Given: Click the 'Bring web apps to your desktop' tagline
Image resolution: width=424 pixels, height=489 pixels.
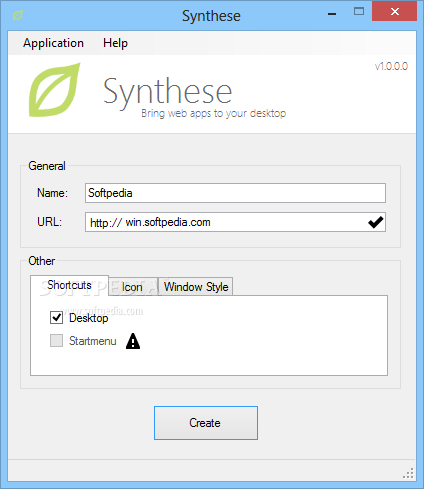Looking at the screenshot, I should click(x=214, y=113).
